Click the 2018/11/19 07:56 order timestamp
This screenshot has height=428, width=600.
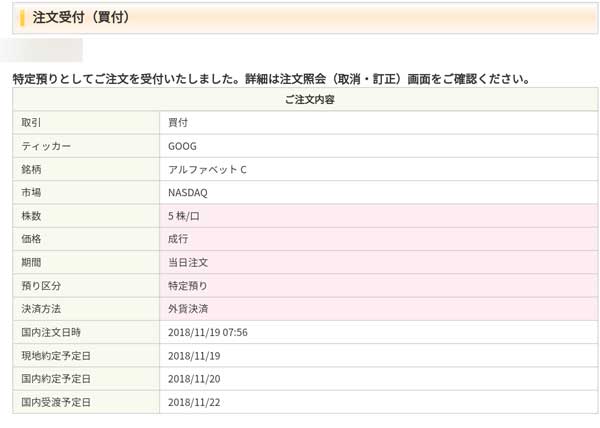point(208,332)
